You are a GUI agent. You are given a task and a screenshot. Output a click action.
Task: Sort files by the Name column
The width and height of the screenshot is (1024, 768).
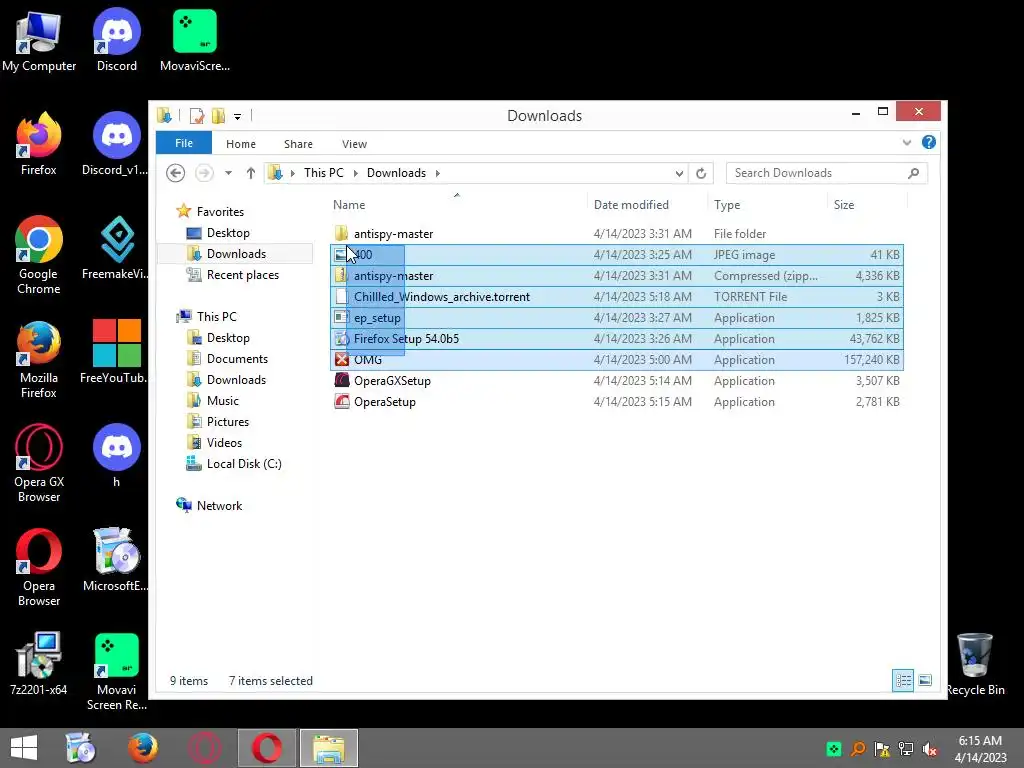pos(458,204)
